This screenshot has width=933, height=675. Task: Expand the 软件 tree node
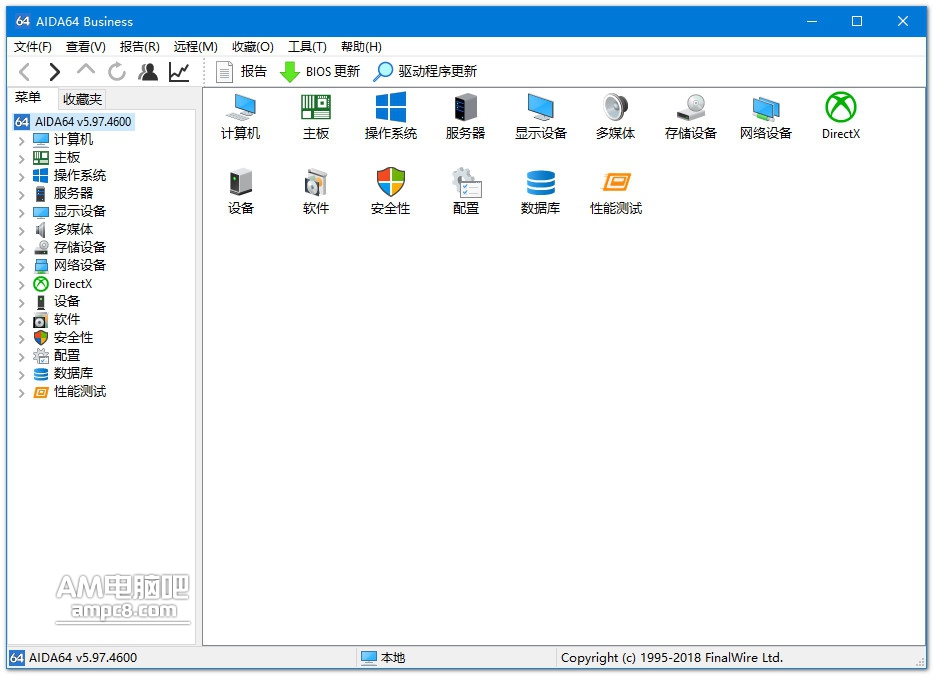pyautogui.click(x=21, y=320)
